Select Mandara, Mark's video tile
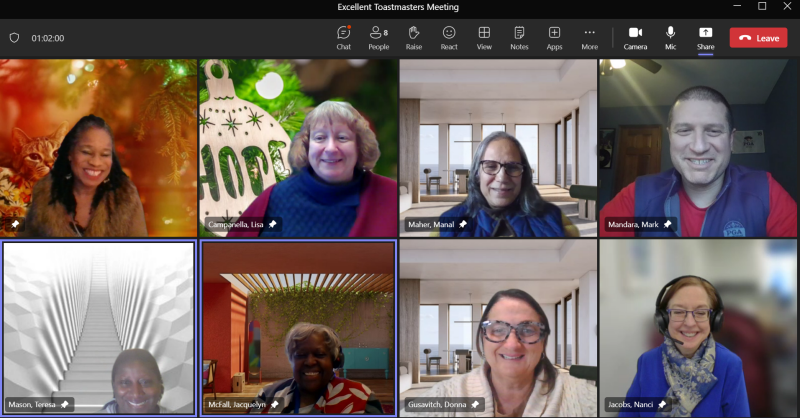The image size is (800, 418). pos(698,148)
